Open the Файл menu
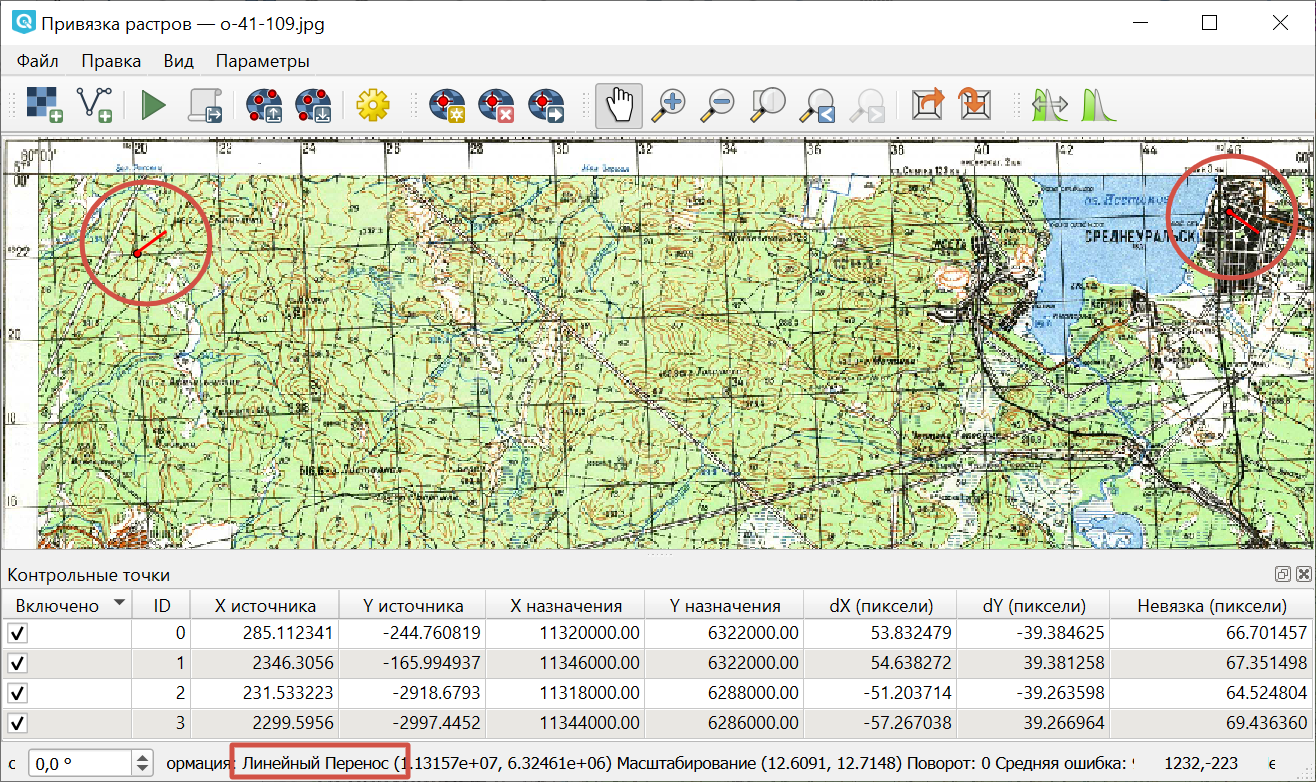The height and width of the screenshot is (782, 1316). [38, 61]
